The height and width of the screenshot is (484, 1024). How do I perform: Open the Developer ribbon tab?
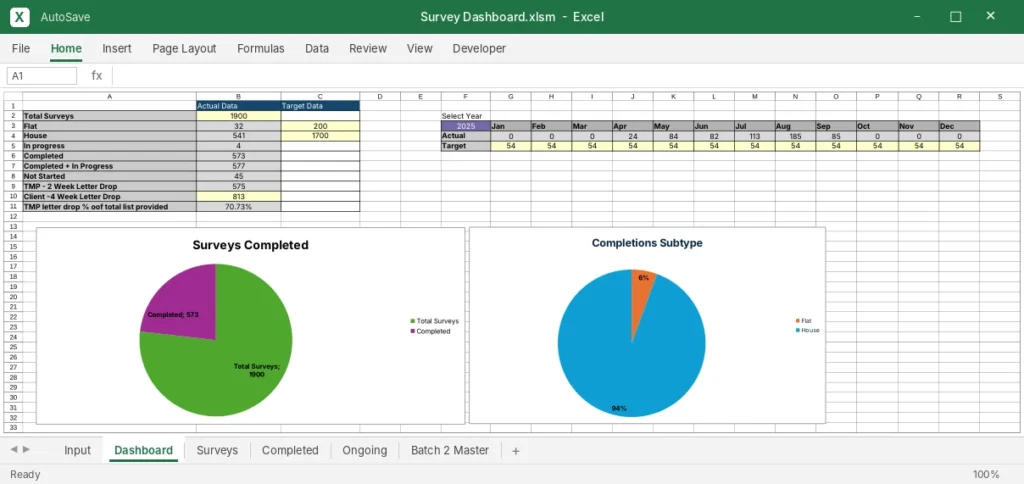479,48
